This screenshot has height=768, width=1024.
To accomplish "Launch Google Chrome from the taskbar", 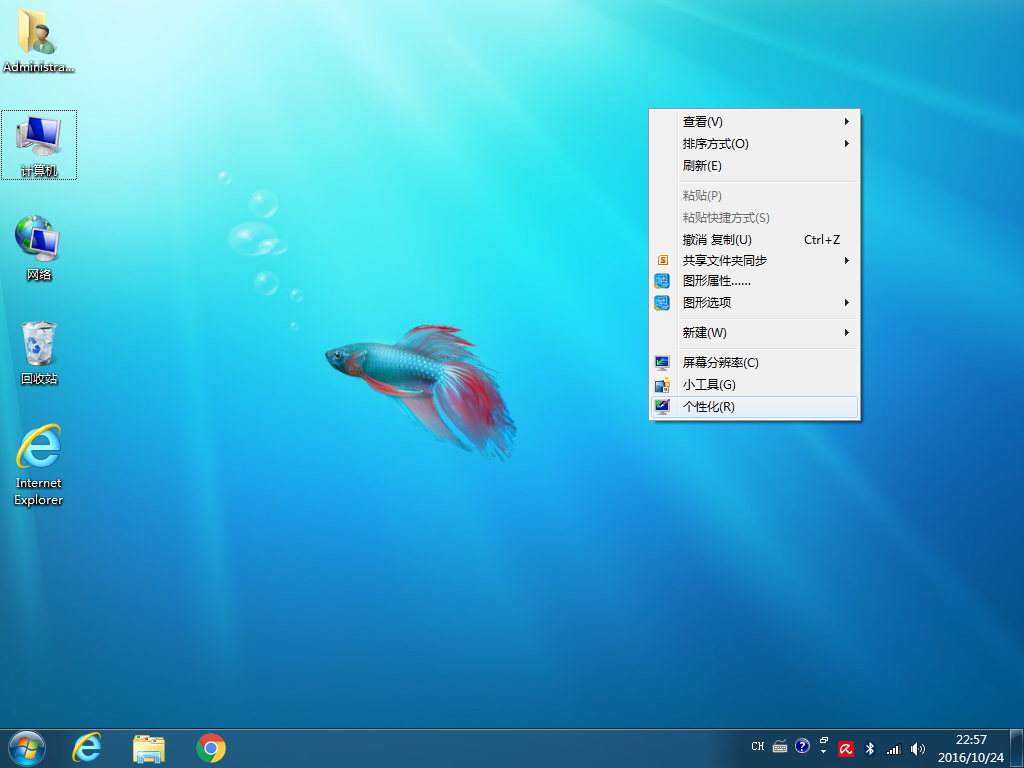I will pos(211,747).
